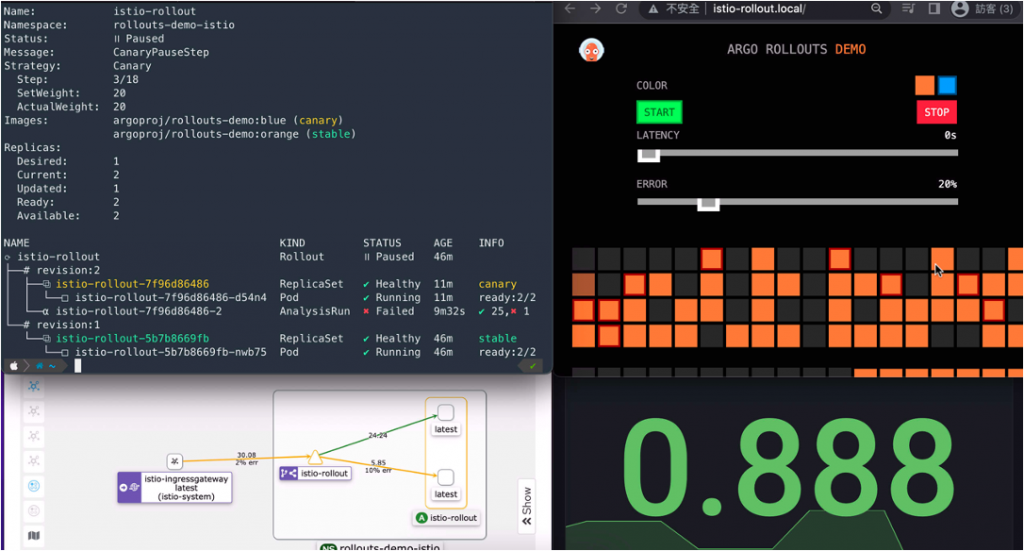Click the red STOP button
1024x551 pixels.
pos(936,112)
